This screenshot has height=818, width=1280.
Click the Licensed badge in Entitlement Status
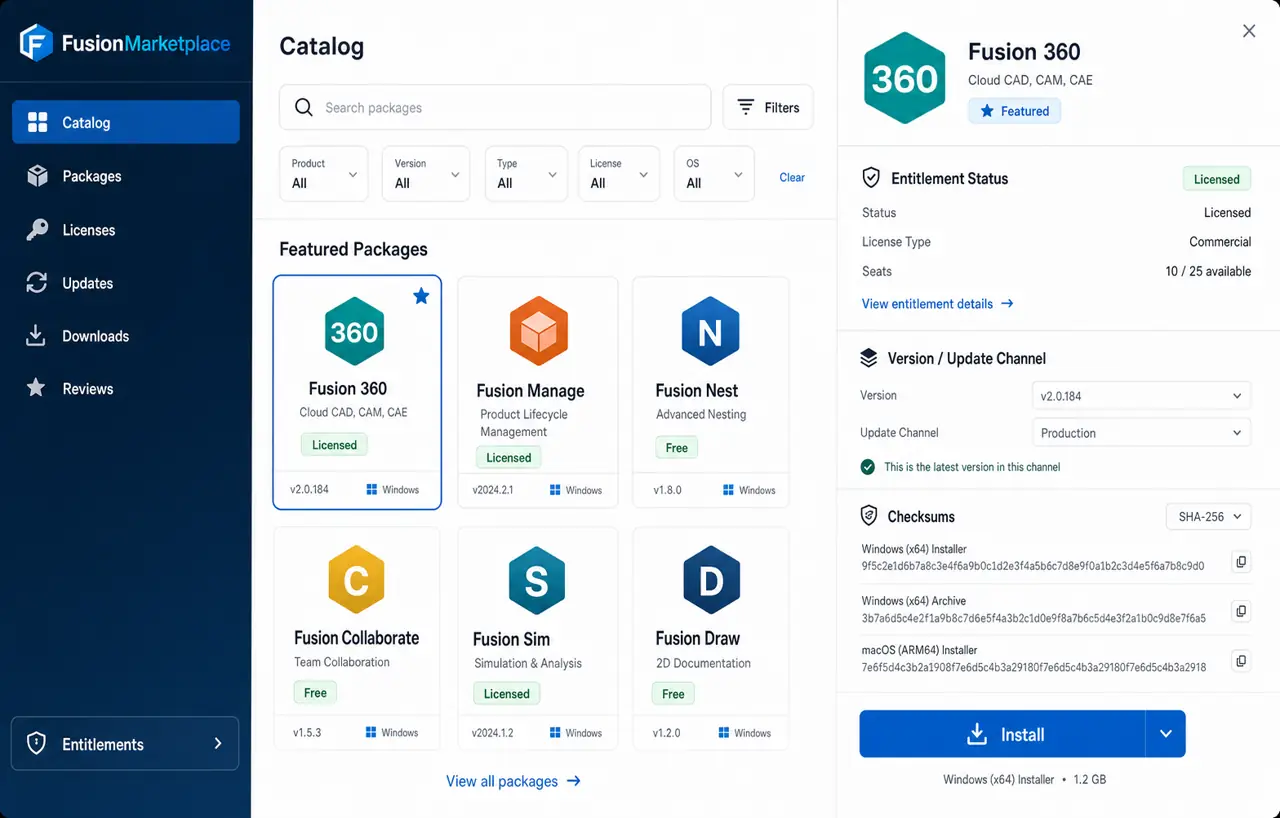1217,179
